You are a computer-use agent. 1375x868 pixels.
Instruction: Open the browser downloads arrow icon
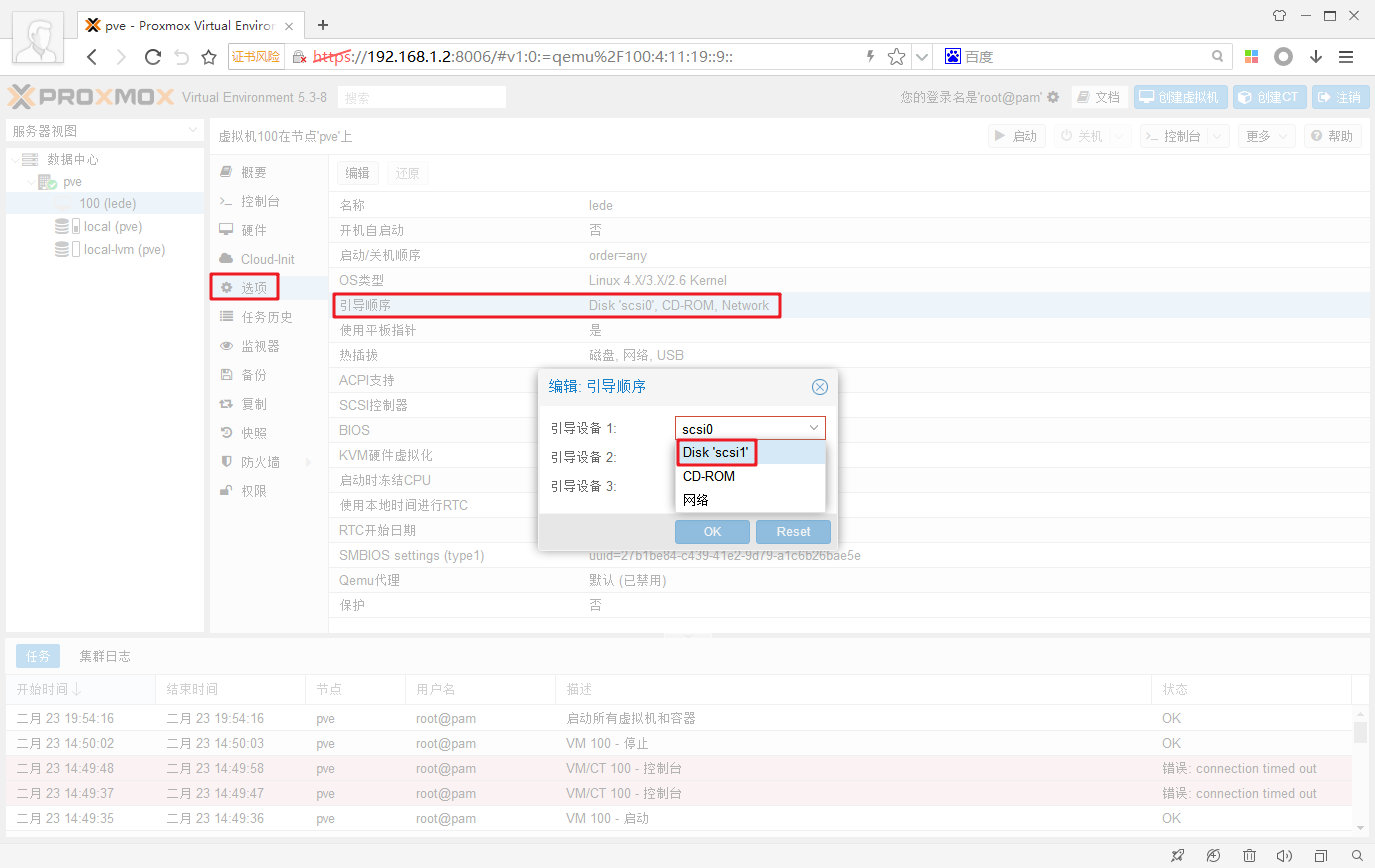point(1316,57)
